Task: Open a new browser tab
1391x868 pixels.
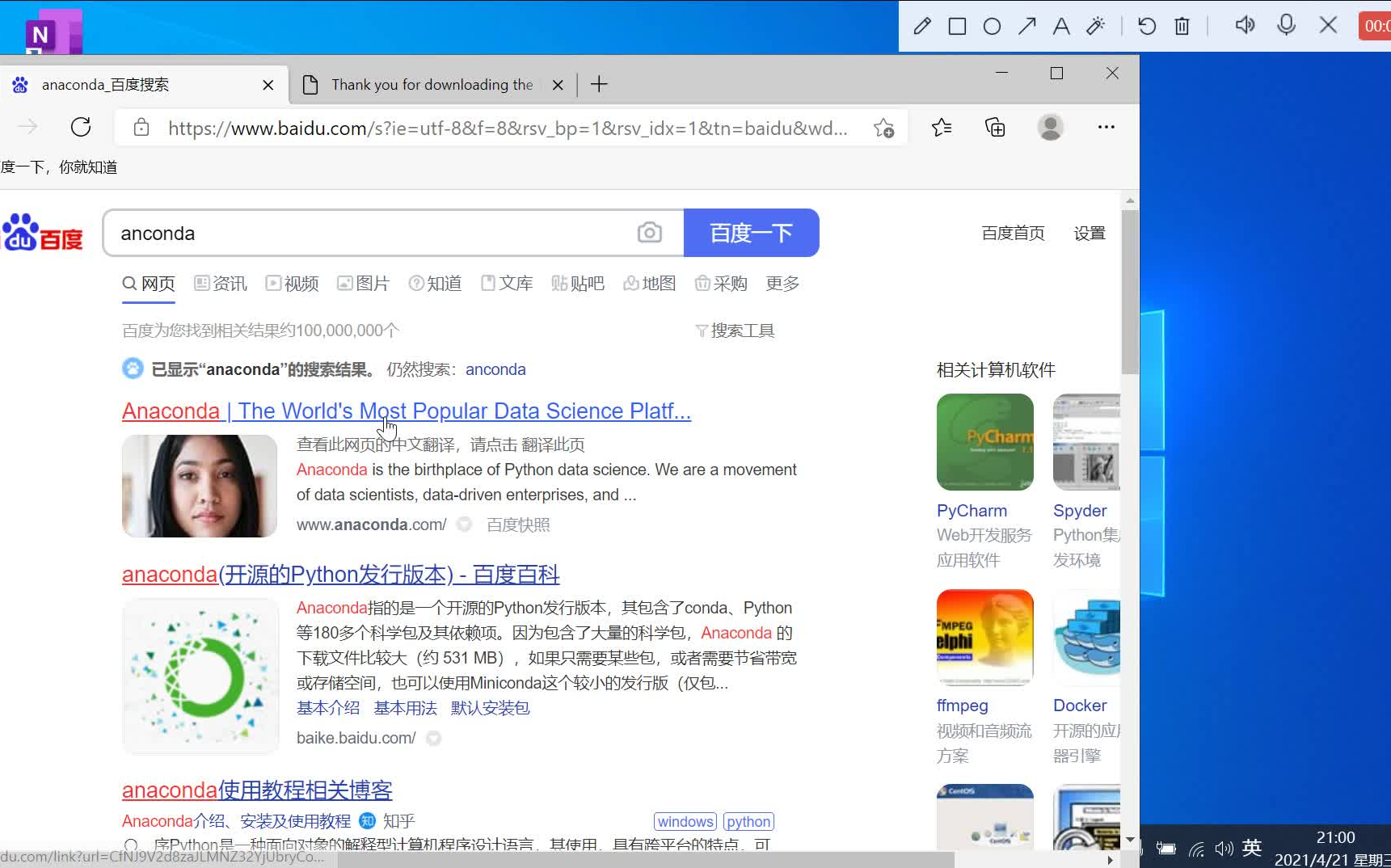Action: 599,84
